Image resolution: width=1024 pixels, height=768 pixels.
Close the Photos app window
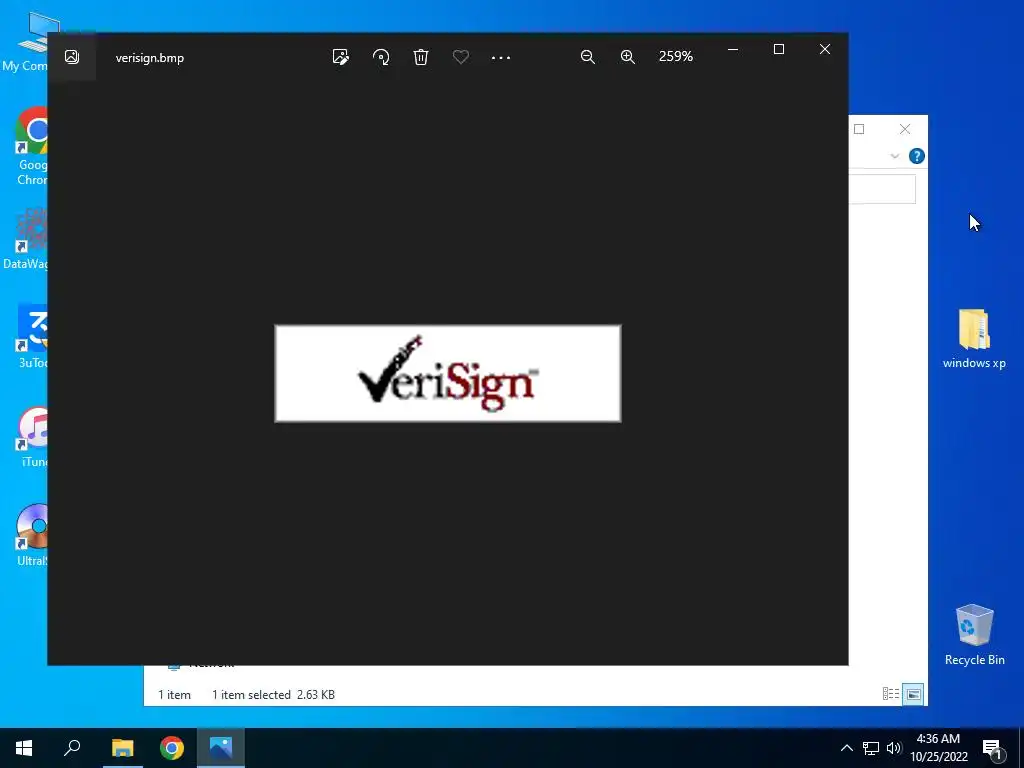(x=825, y=50)
